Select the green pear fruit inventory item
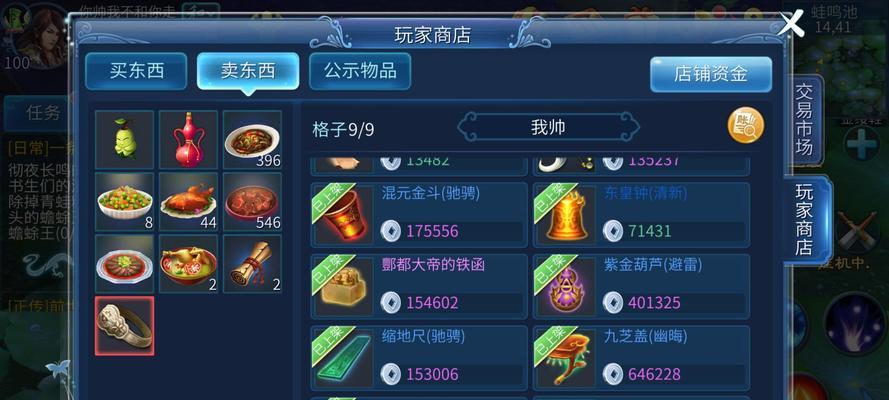The image size is (889, 400). tap(124, 139)
